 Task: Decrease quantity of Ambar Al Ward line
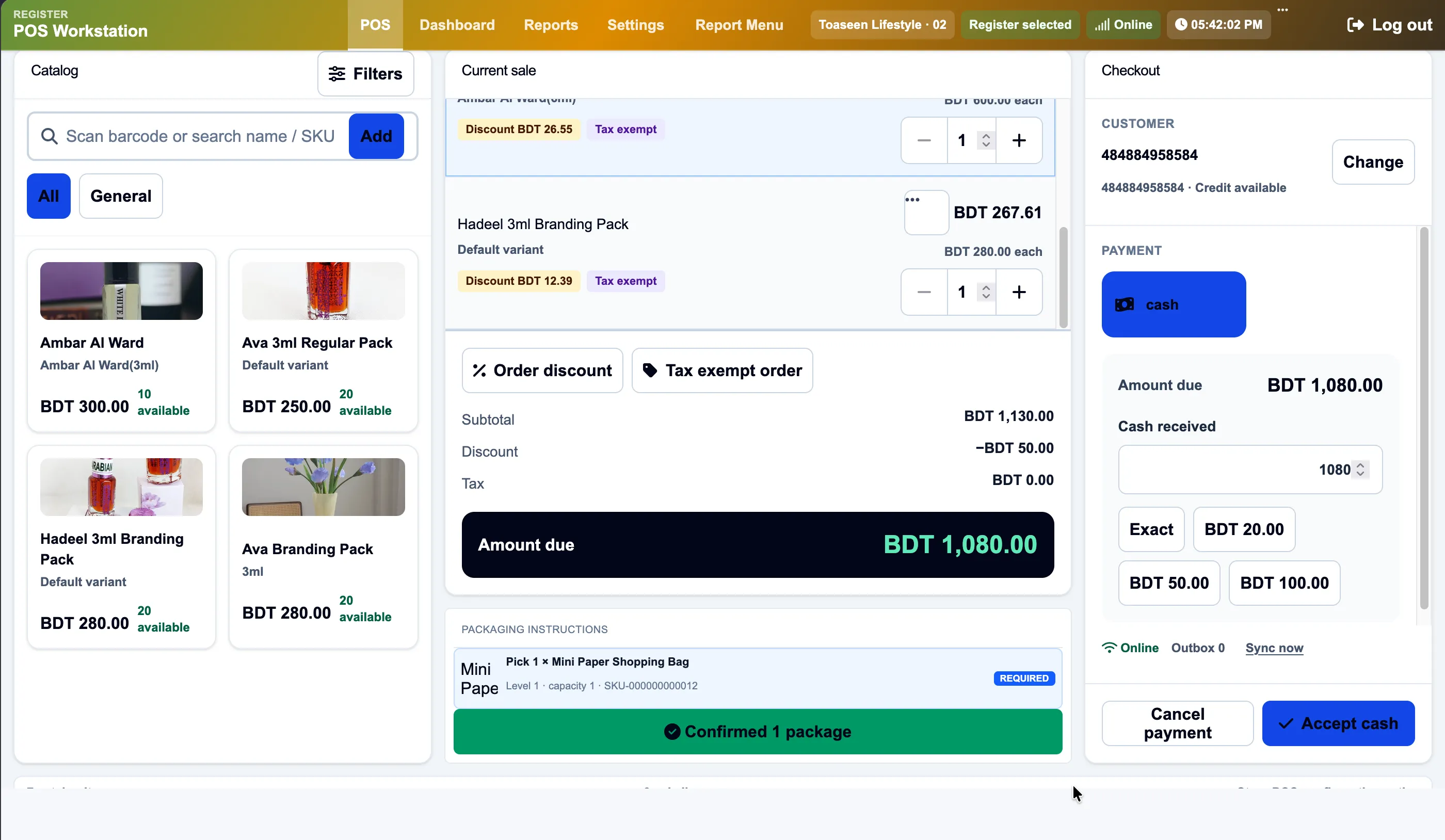click(924, 140)
